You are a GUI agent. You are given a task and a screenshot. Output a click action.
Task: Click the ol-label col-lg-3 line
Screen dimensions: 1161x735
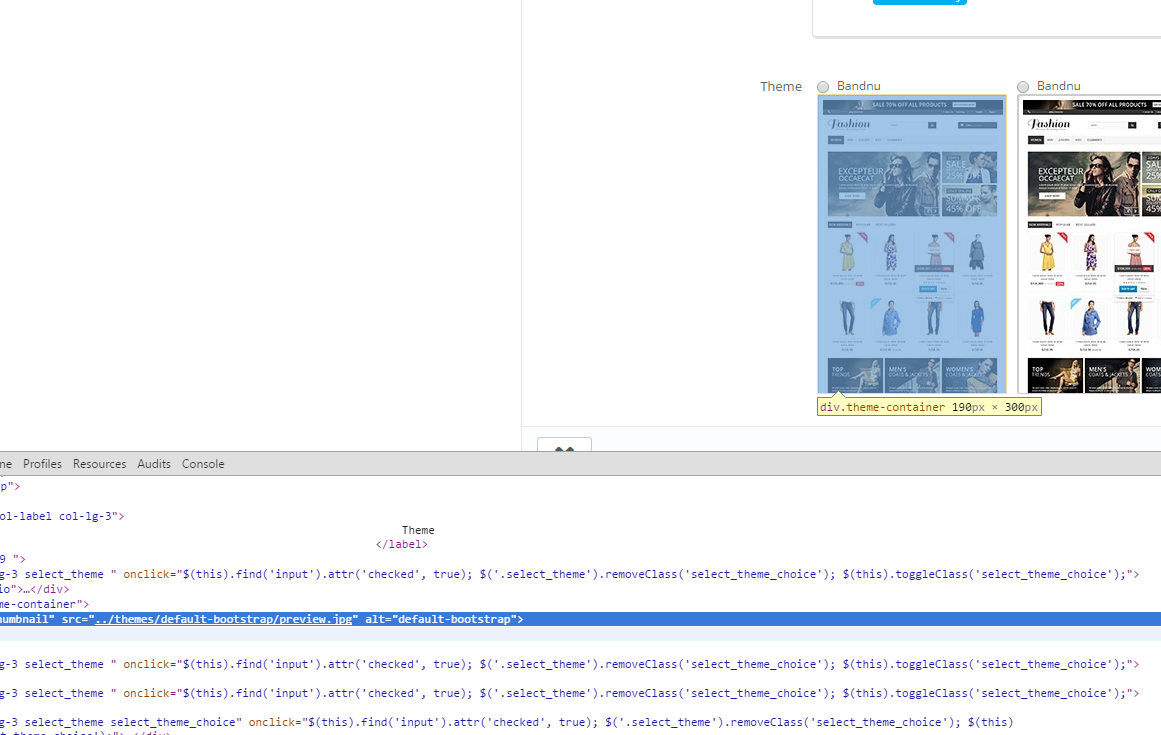62,517
